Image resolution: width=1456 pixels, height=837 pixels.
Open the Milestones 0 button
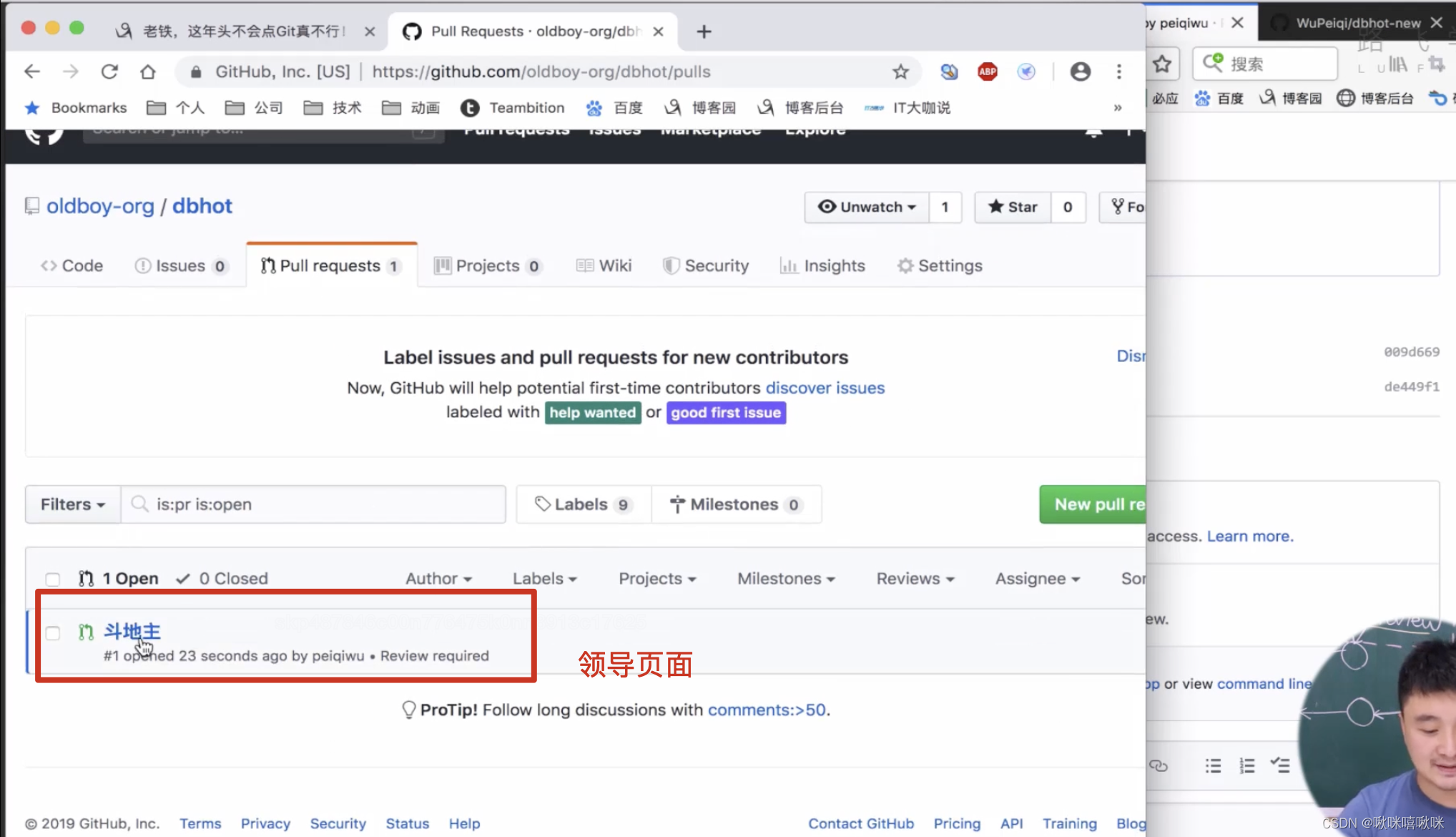tap(737, 504)
